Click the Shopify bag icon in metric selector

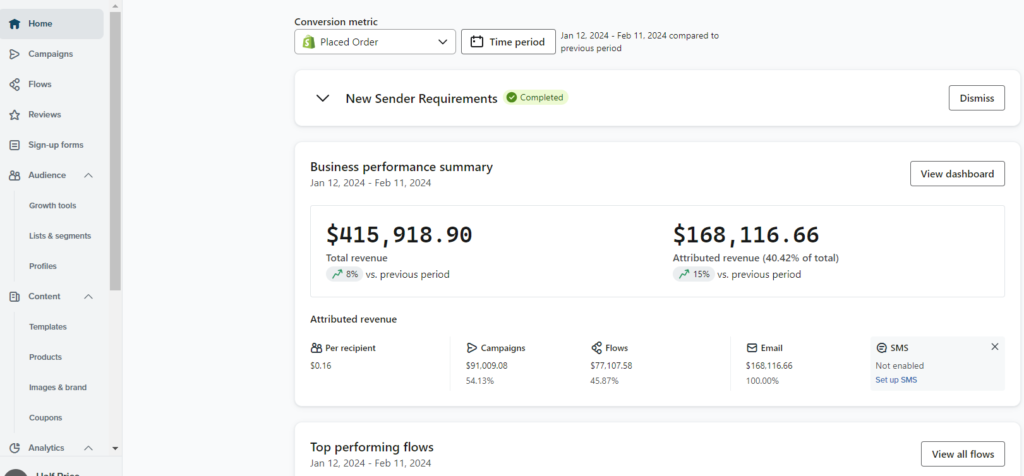[308, 42]
